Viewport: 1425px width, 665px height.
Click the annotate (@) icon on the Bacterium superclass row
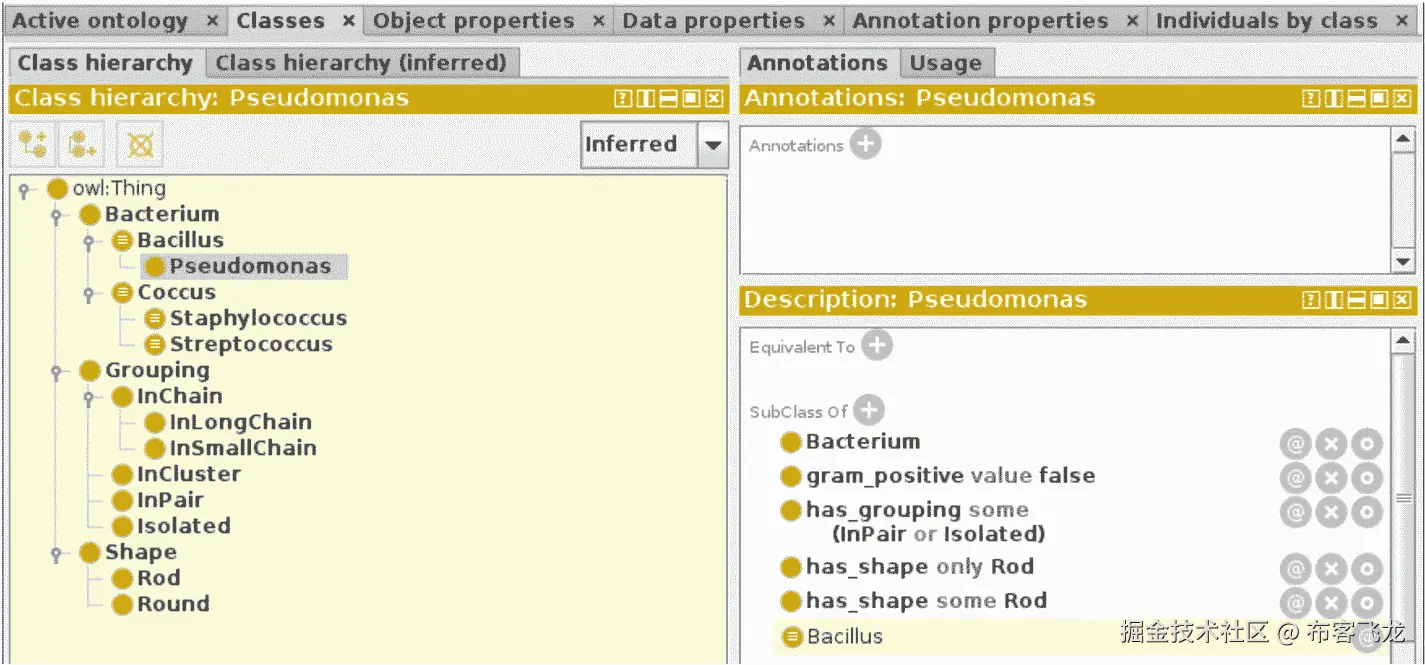1295,444
